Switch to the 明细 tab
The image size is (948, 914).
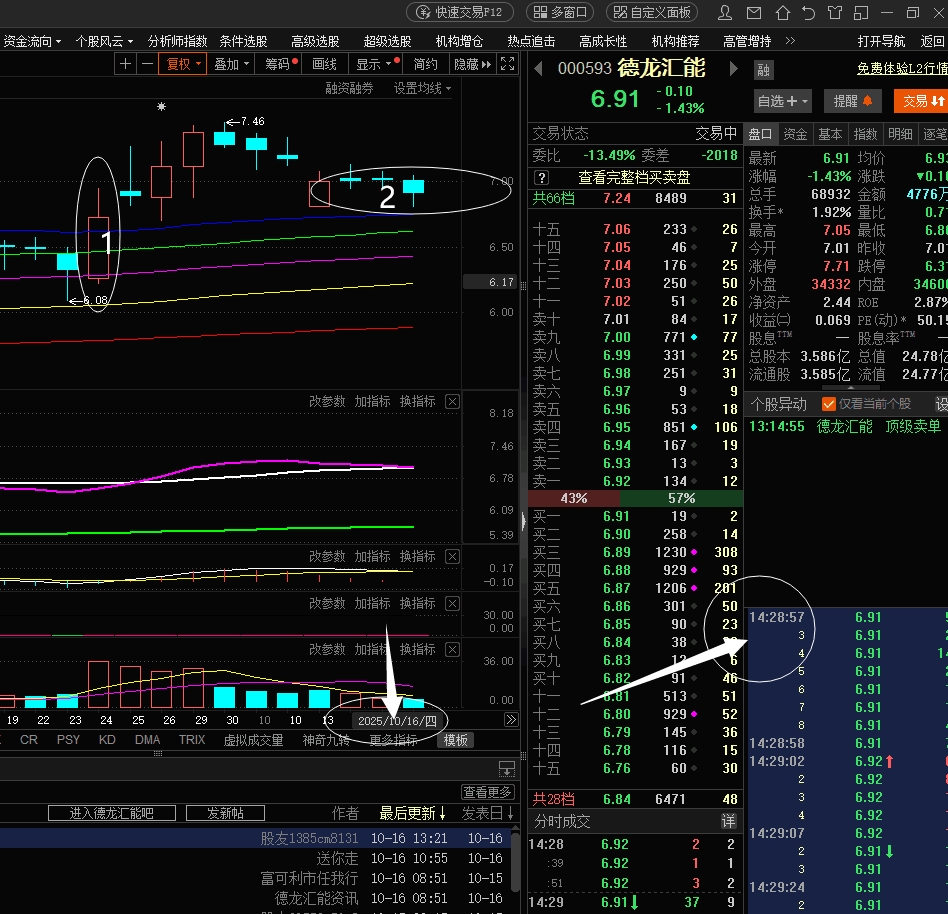click(x=900, y=134)
